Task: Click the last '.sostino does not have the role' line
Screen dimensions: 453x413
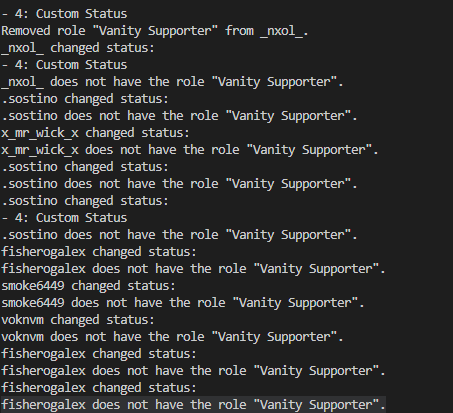Action: click(179, 235)
